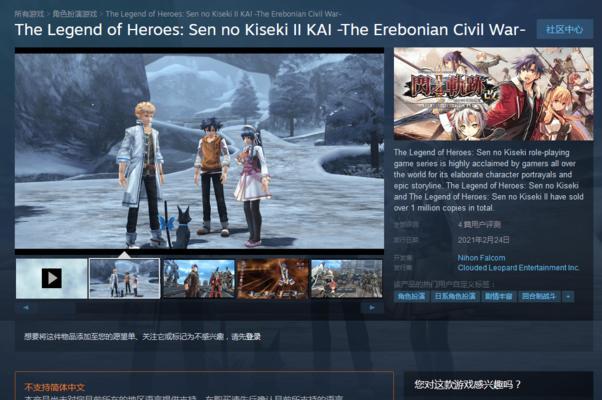
Task: Select the 回合制战斗 tag
Action: [539, 296]
